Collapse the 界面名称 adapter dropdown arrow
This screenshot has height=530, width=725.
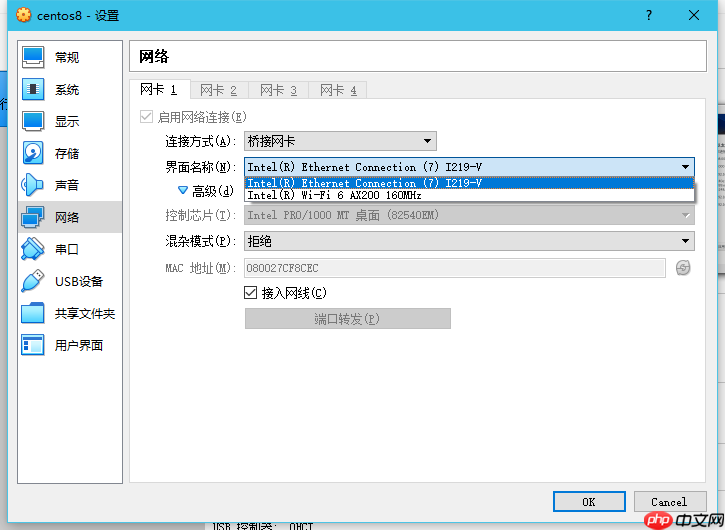click(x=685, y=166)
